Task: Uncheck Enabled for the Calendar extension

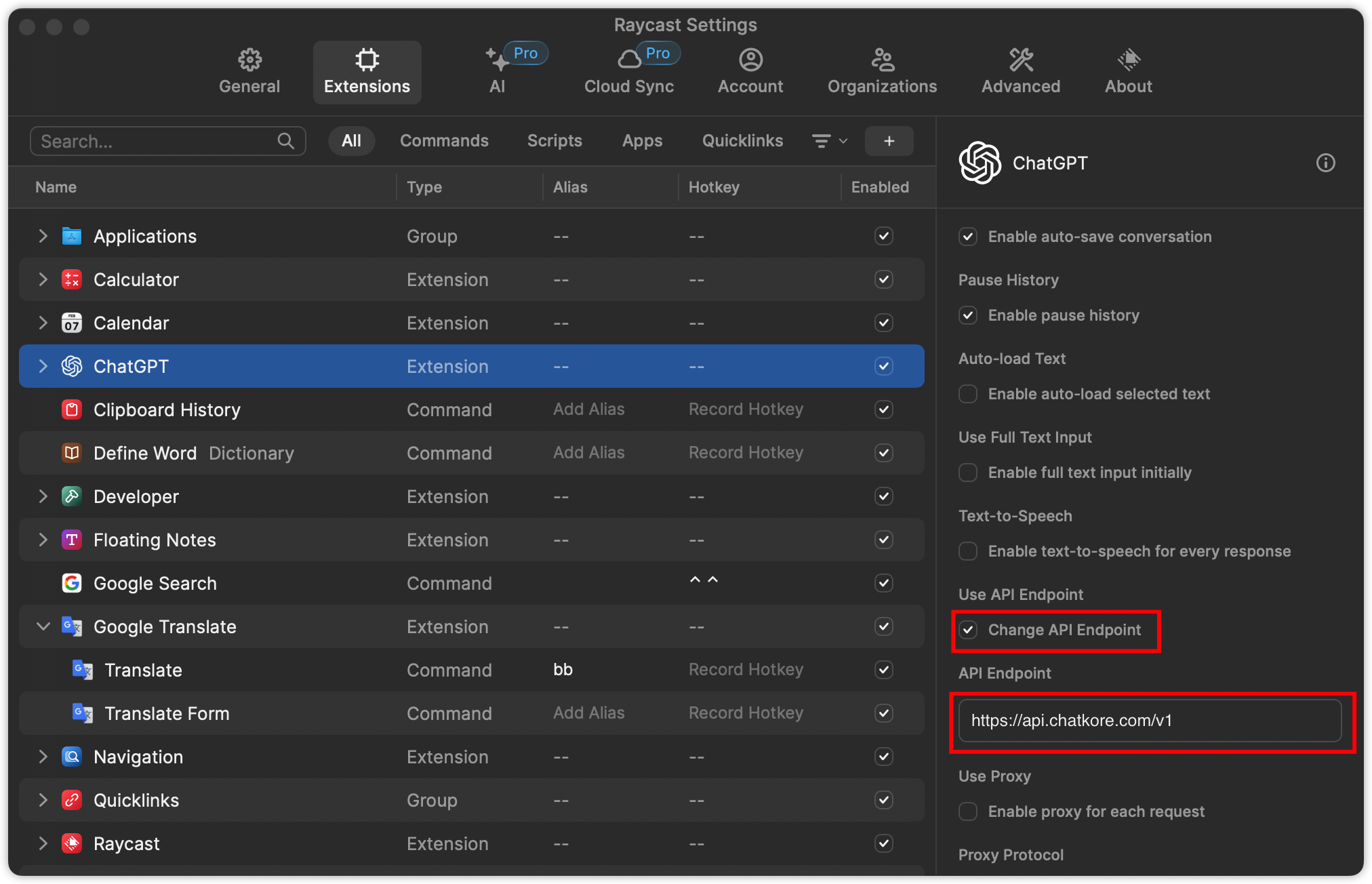Action: coord(883,323)
